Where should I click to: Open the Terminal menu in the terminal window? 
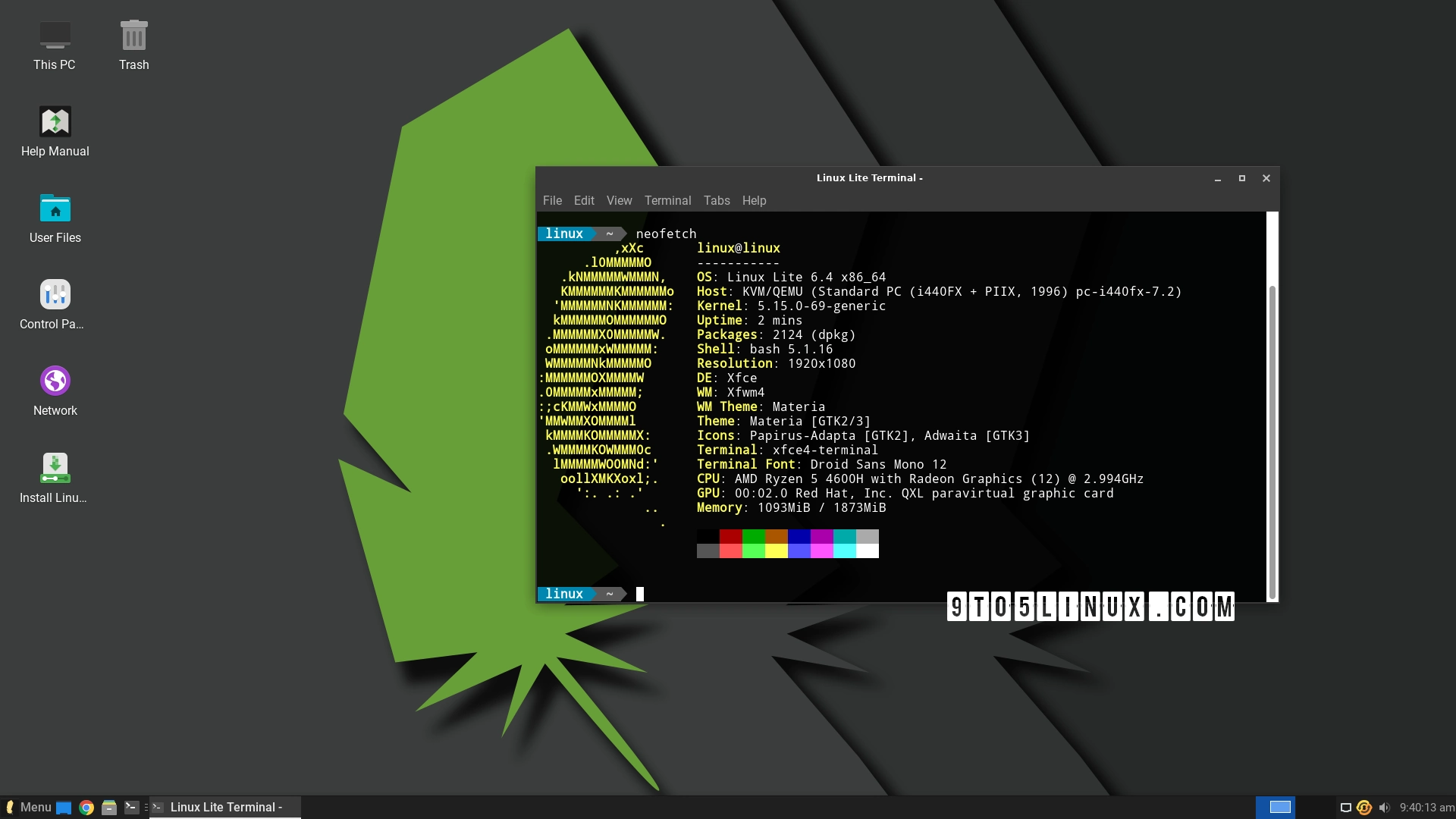pyautogui.click(x=667, y=200)
